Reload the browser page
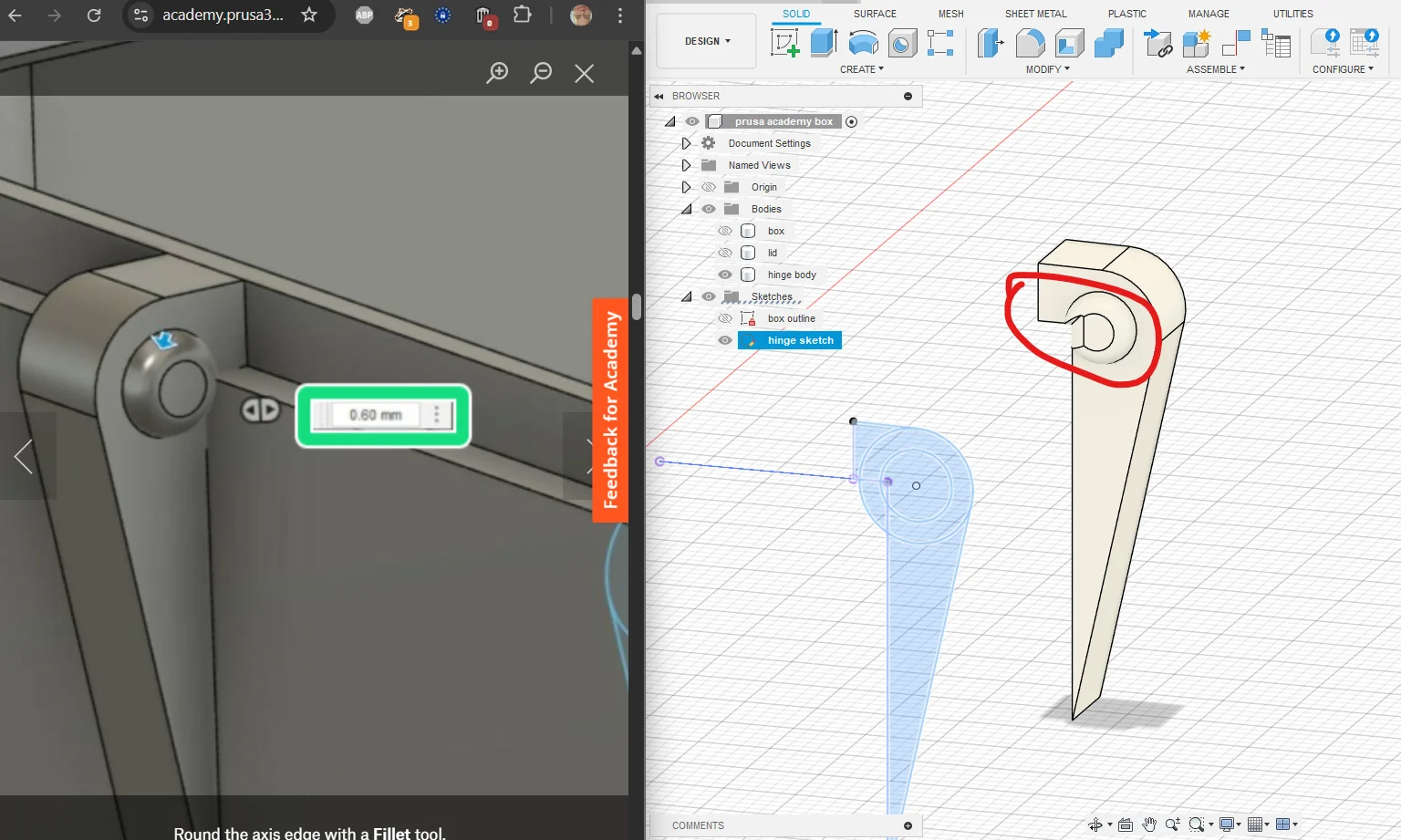Image resolution: width=1401 pixels, height=840 pixels. (x=94, y=15)
